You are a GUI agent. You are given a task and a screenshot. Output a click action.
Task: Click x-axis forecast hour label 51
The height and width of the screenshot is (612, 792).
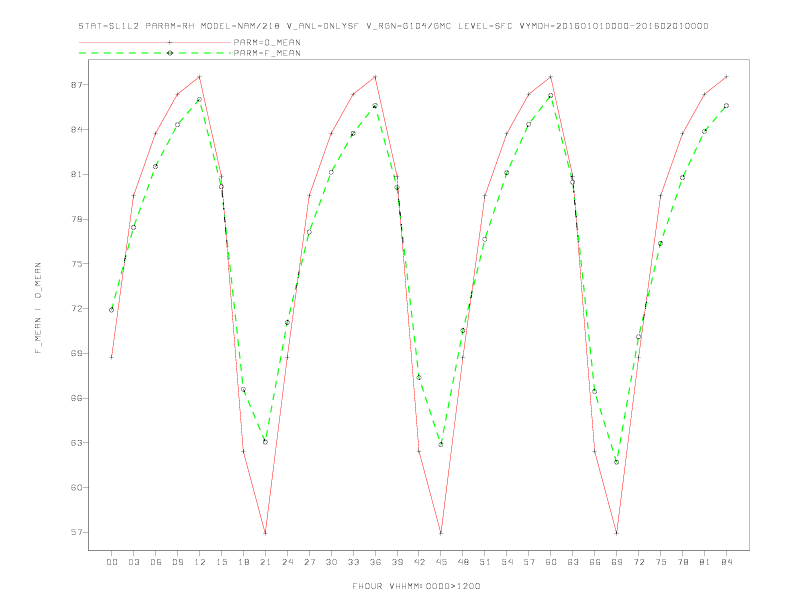tap(485, 562)
